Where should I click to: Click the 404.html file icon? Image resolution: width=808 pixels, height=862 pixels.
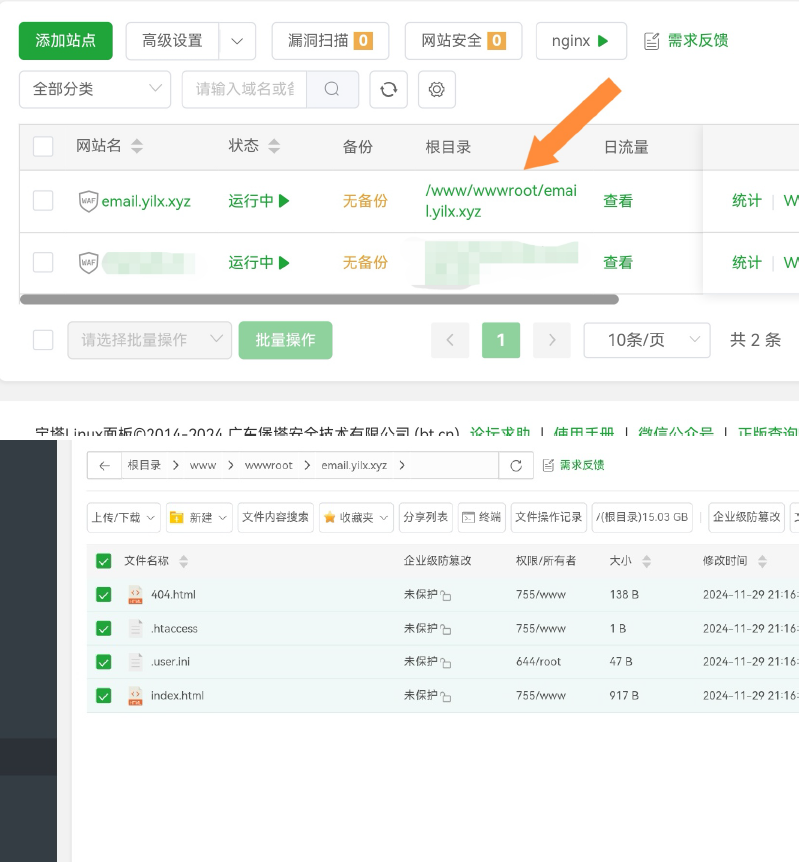[x=135, y=595]
